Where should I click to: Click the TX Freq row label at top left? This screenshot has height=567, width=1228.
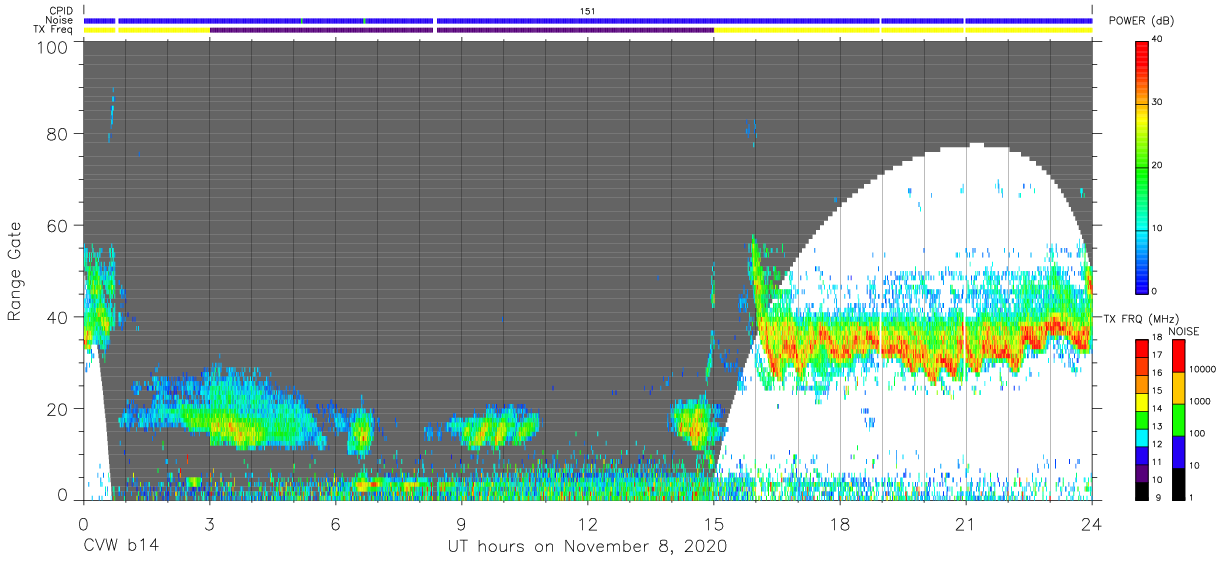53,29
